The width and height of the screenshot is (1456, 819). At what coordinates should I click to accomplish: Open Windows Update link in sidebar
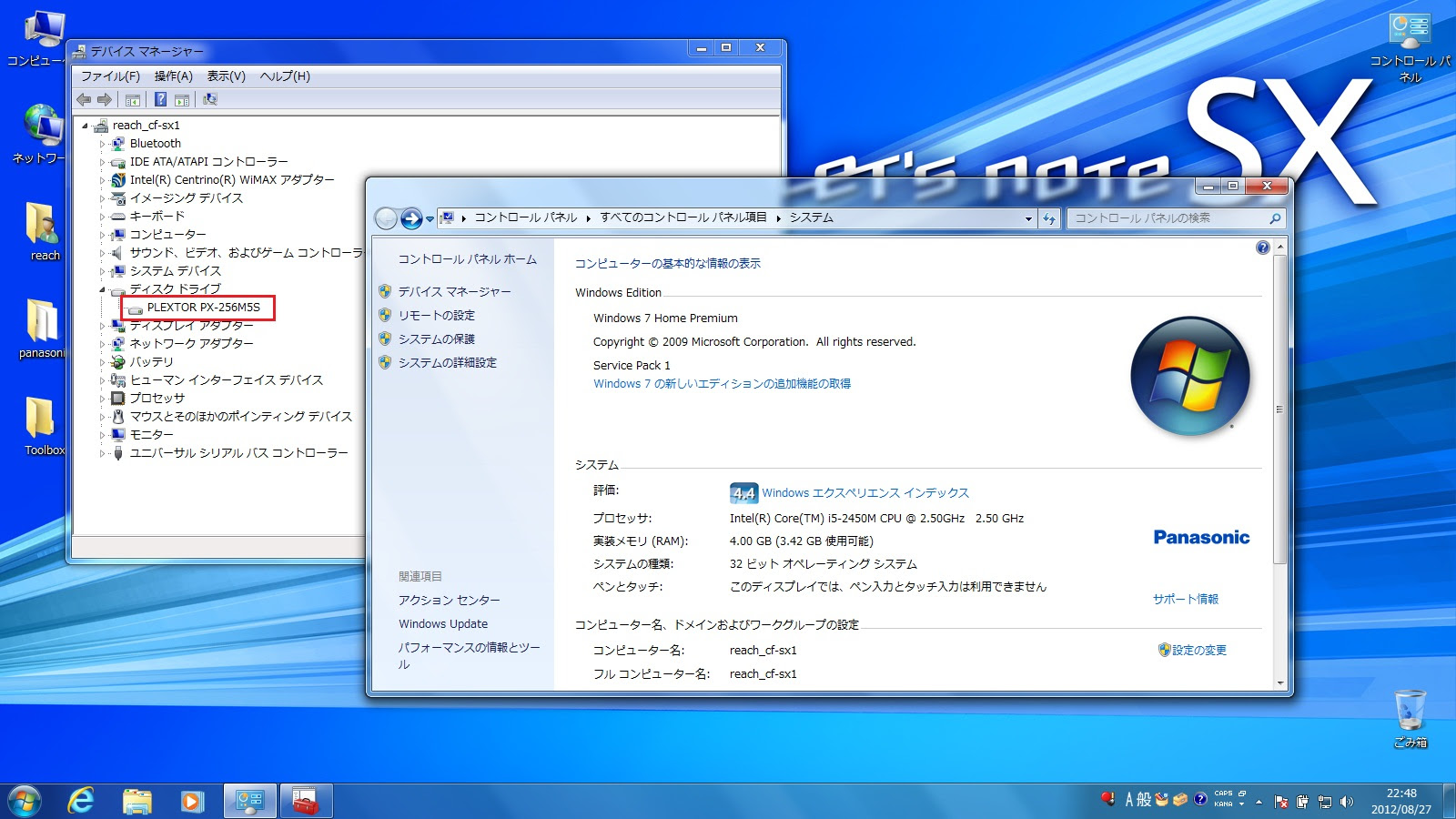click(x=443, y=624)
